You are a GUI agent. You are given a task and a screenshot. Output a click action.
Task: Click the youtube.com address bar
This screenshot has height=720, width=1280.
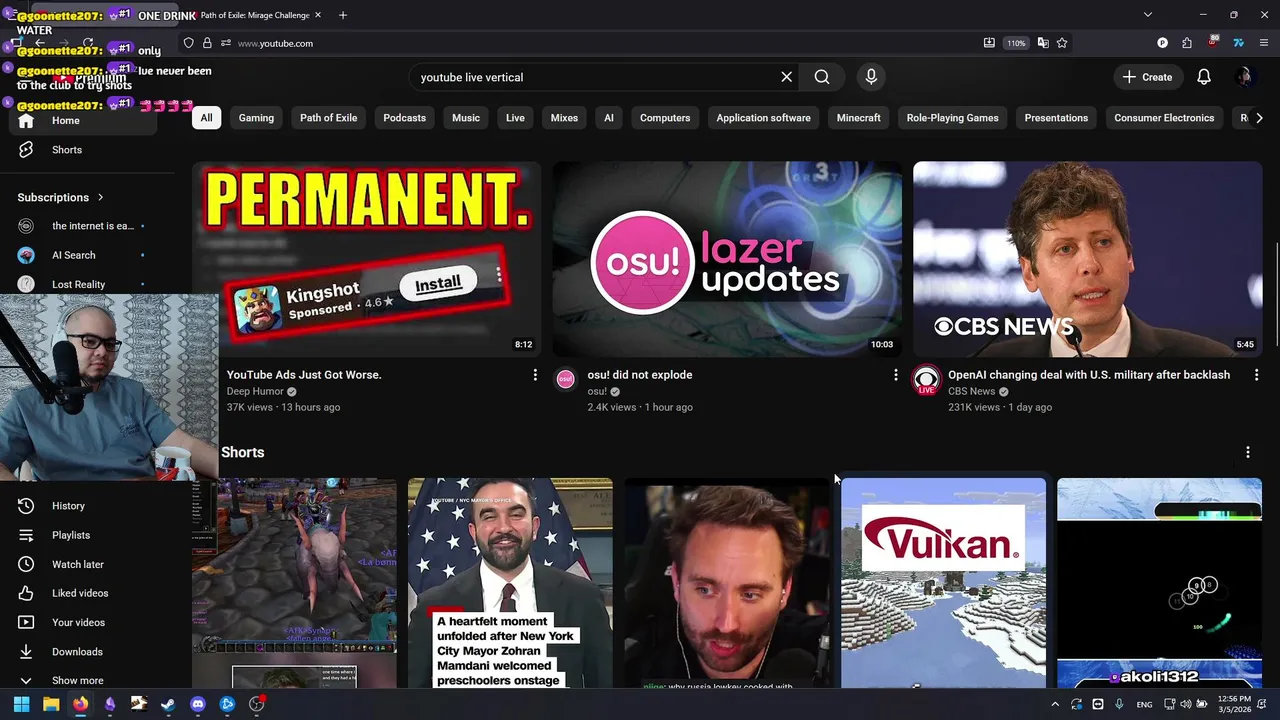[600, 43]
